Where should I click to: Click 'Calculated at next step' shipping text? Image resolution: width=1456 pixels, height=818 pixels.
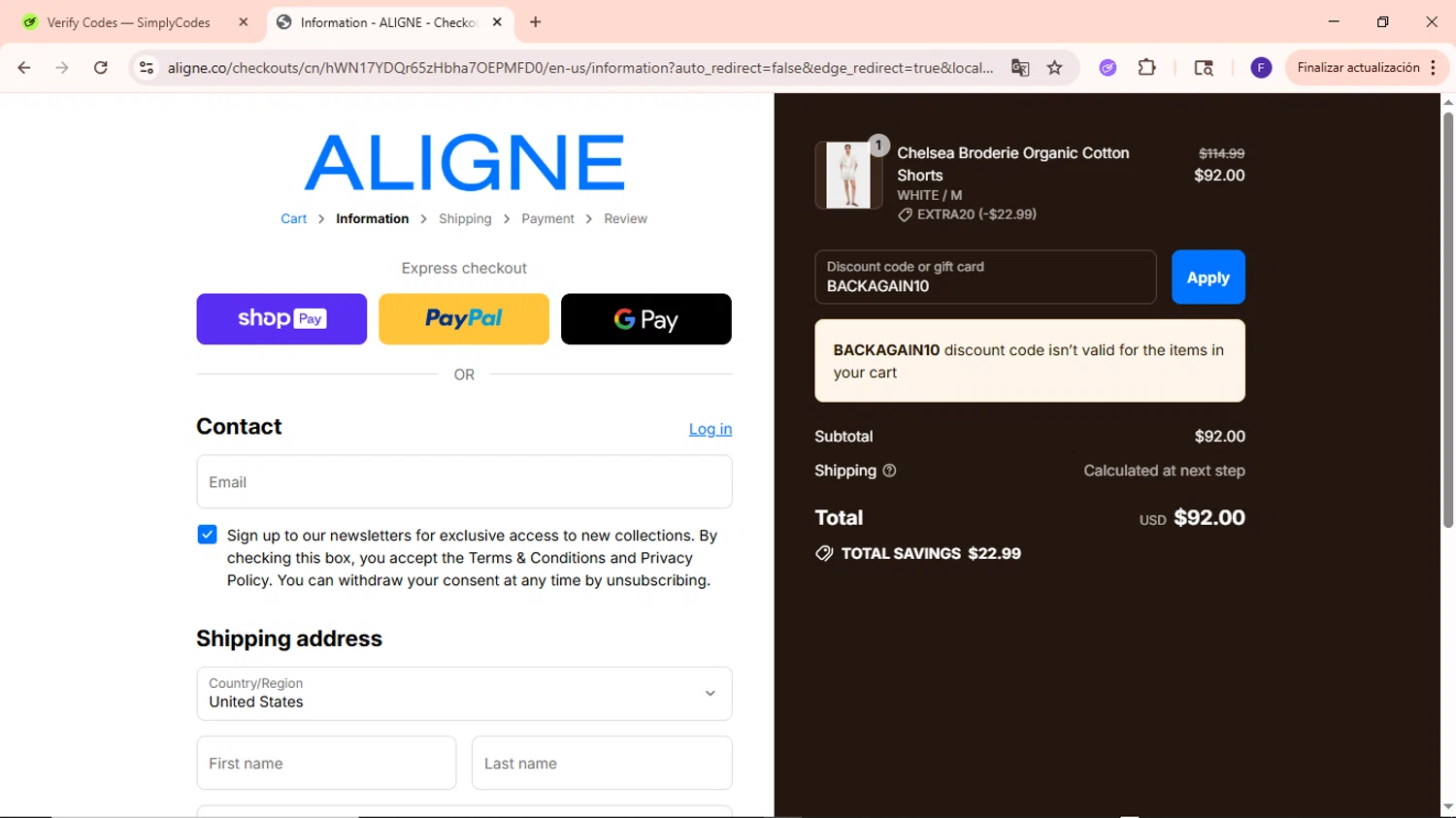click(x=1164, y=471)
